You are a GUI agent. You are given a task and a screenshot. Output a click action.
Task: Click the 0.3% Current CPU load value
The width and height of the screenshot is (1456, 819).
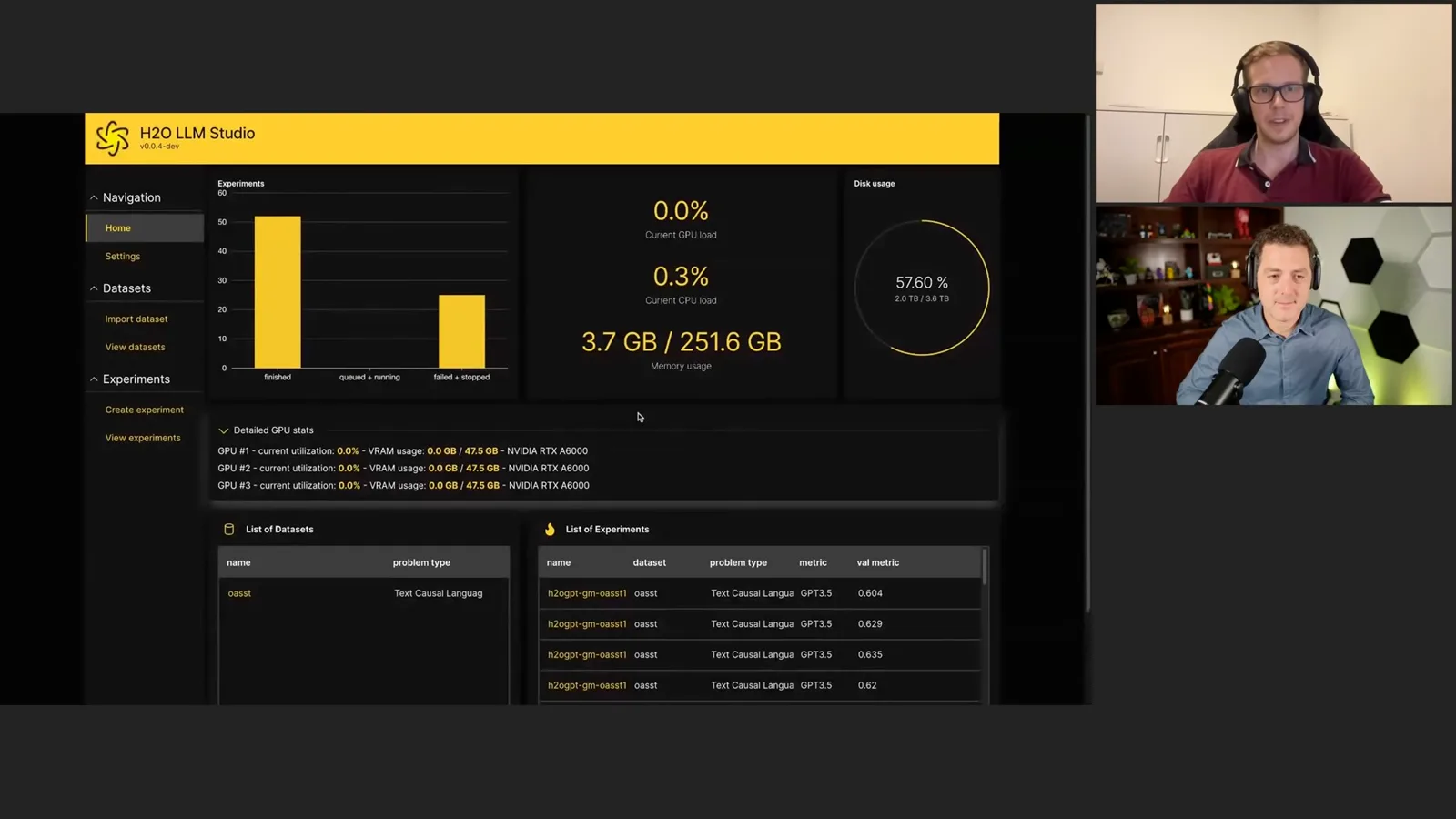point(681,277)
